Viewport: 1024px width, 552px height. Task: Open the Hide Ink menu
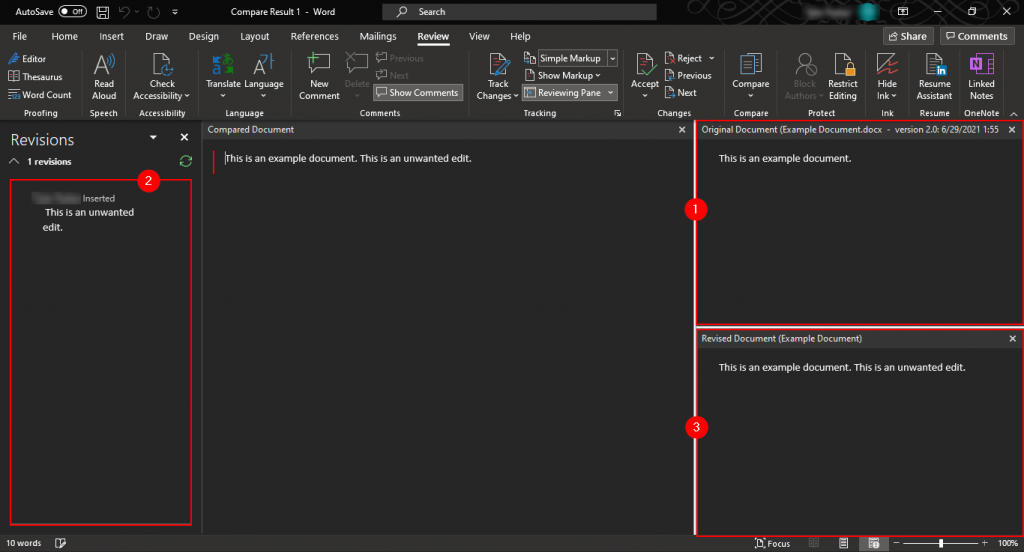pos(887,77)
